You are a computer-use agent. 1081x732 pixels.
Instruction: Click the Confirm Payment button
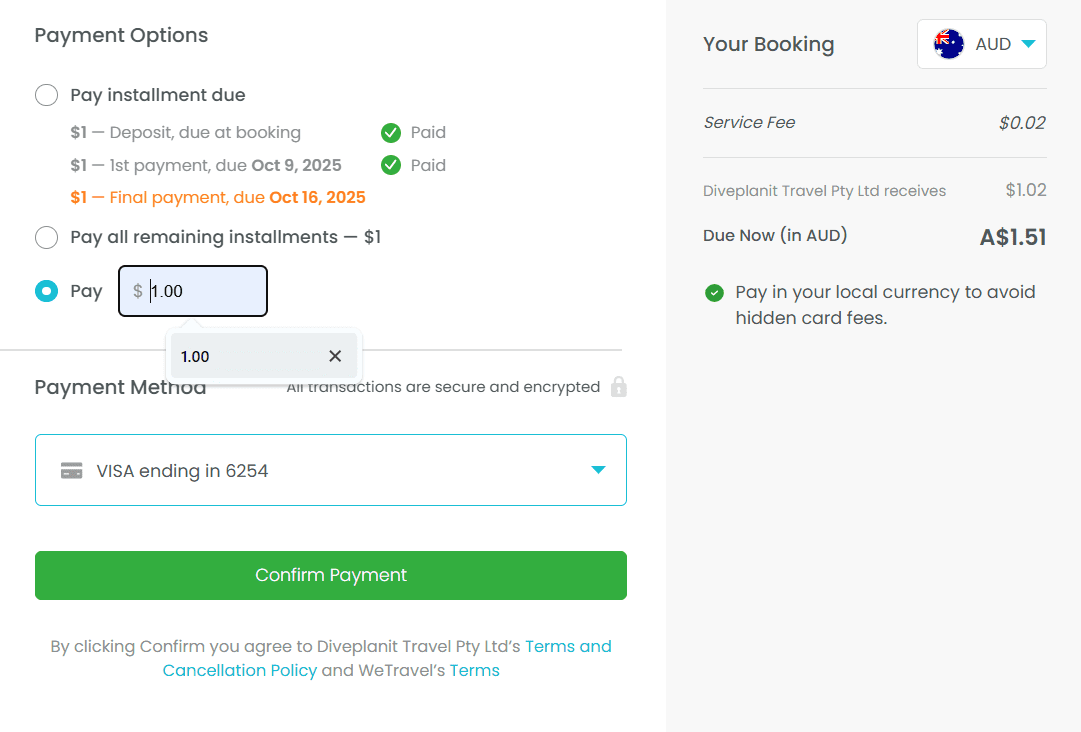click(330, 575)
